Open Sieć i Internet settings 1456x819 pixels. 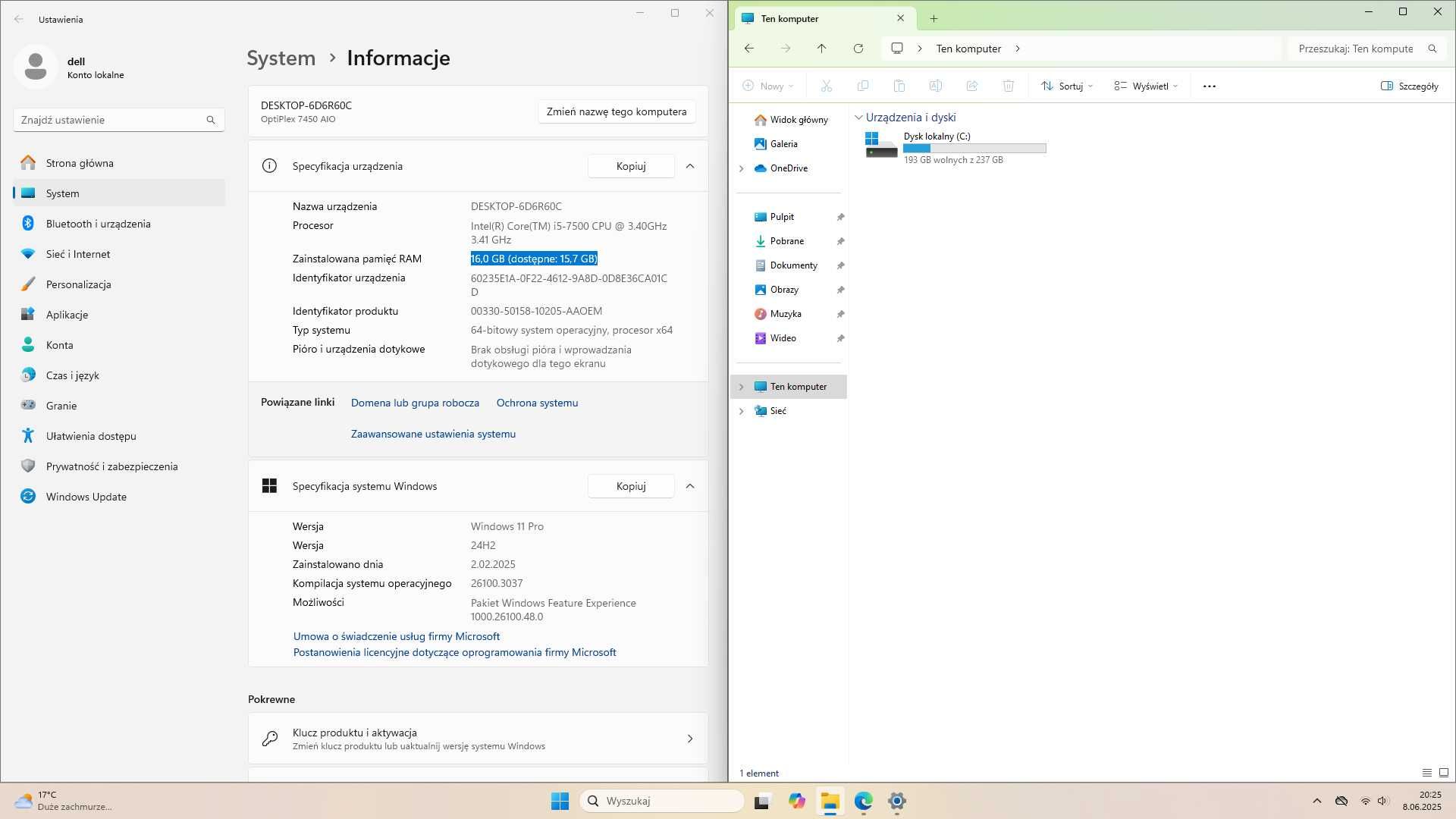(x=119, y=254)
